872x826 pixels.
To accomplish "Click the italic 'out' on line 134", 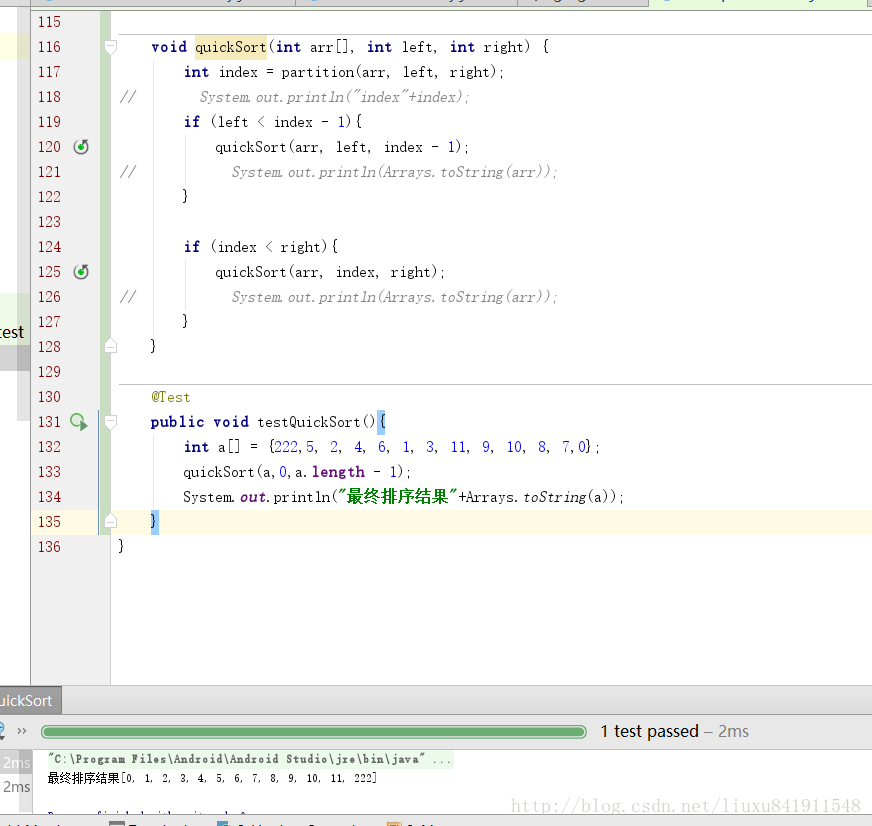I will point(252,497).
